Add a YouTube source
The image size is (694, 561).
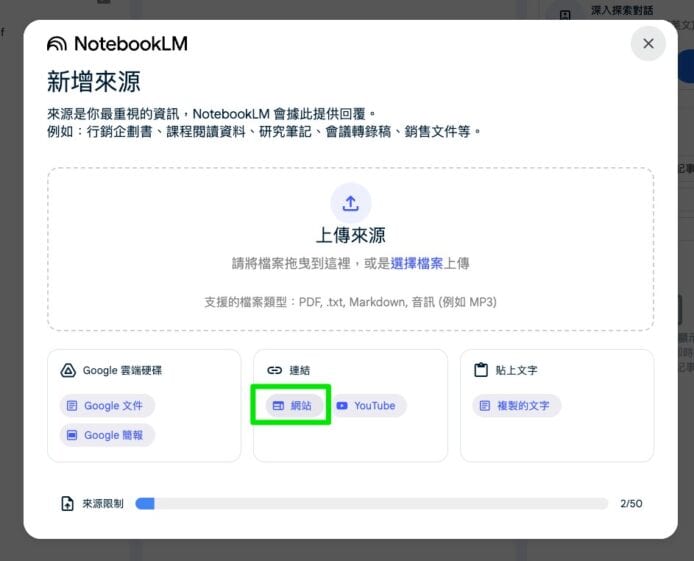pos(366,406)
